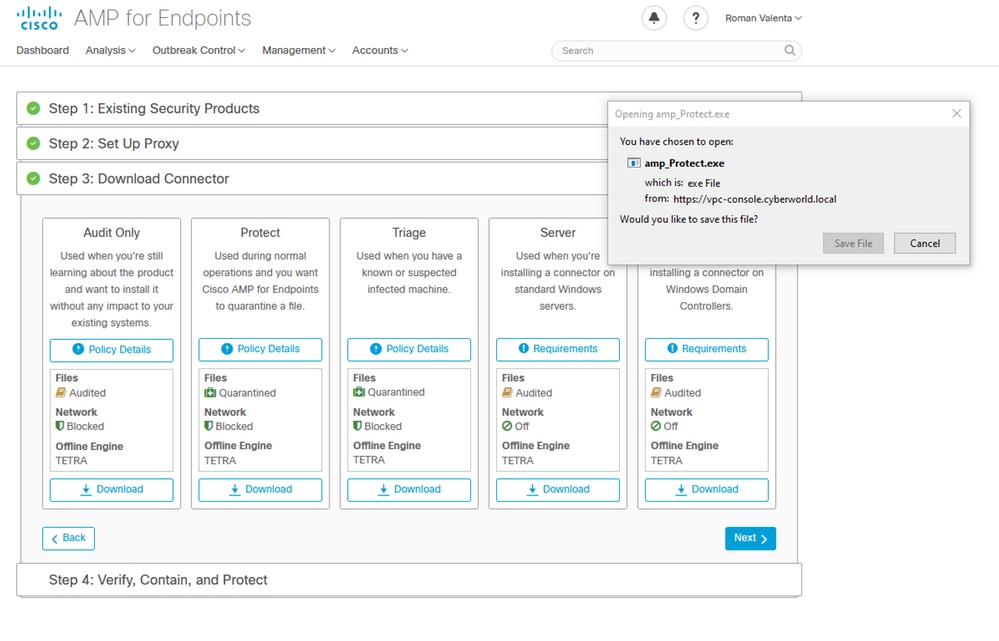This screenshot has height=641, width=999.
Task: View Requirements for the Domain Controller connector
Action: 707,349
